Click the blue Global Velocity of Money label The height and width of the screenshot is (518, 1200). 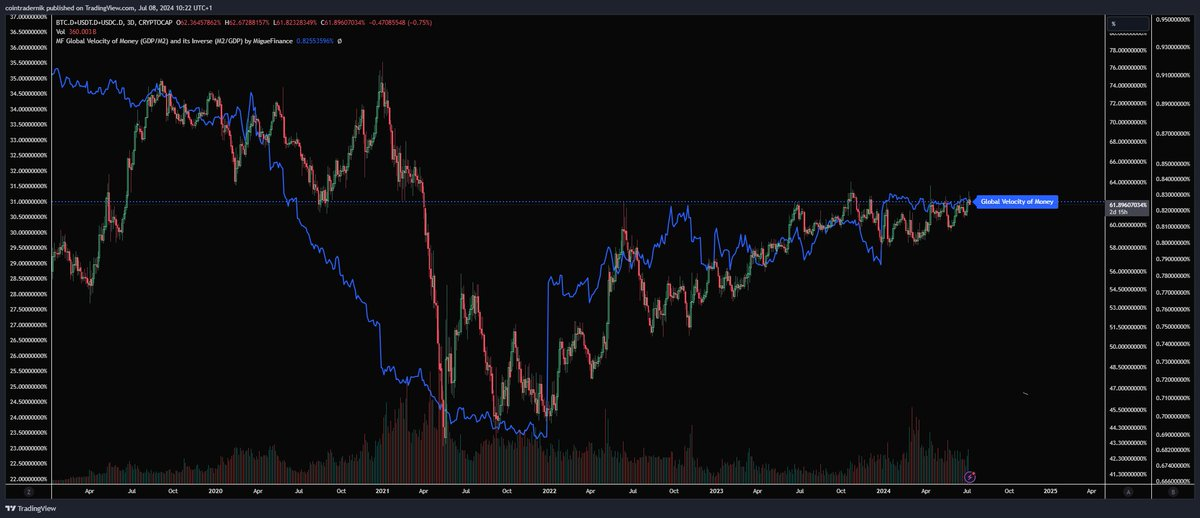pyautogui.click(x=1015, y=202)
